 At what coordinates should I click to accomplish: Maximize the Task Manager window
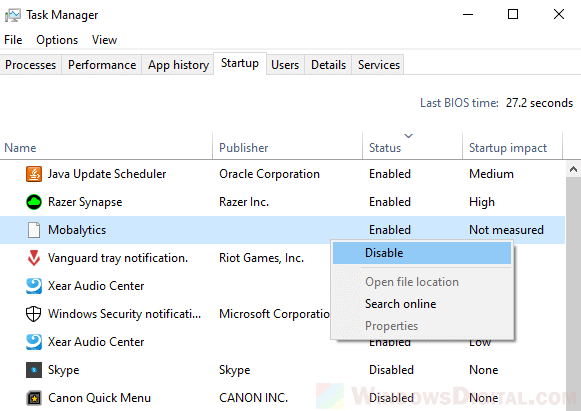pos(513,14)
